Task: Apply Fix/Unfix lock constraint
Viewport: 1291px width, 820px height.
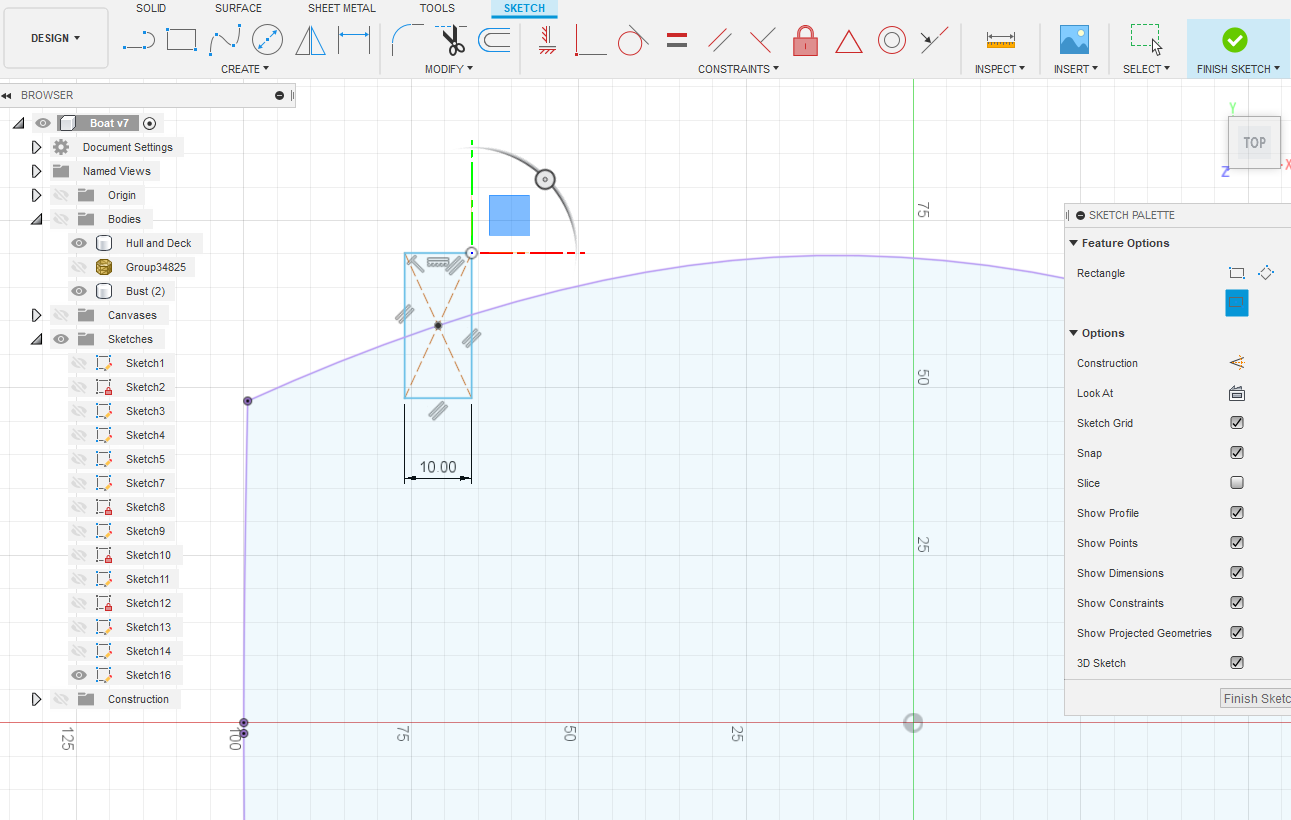Action: coord(805,40)
